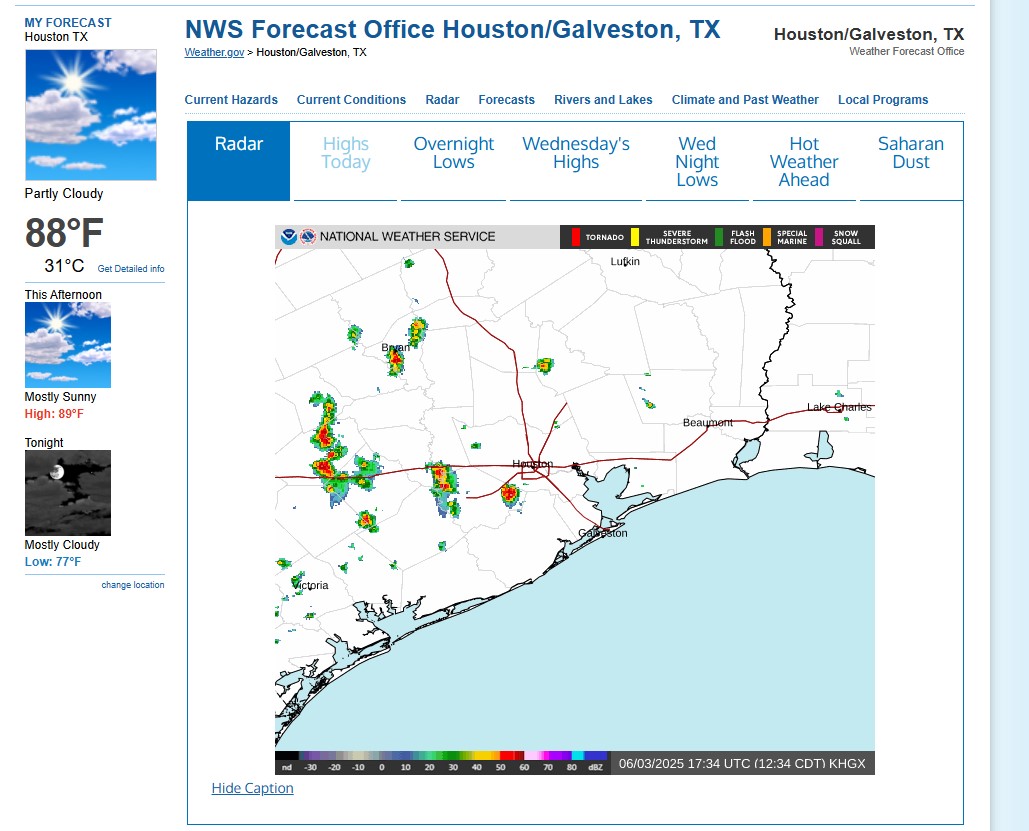Click the Get Detailed info link
Image resolution: width=1029 pixels, height=831 pixels.
pyautogui.click(x=131, y=269)
